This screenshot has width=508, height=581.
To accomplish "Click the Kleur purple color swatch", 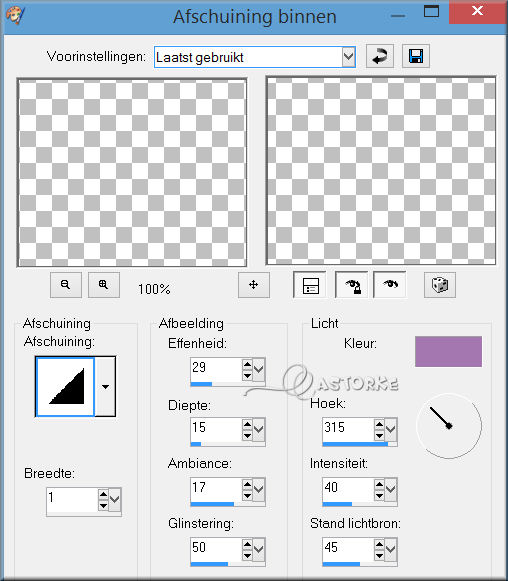I will (448, 351).
